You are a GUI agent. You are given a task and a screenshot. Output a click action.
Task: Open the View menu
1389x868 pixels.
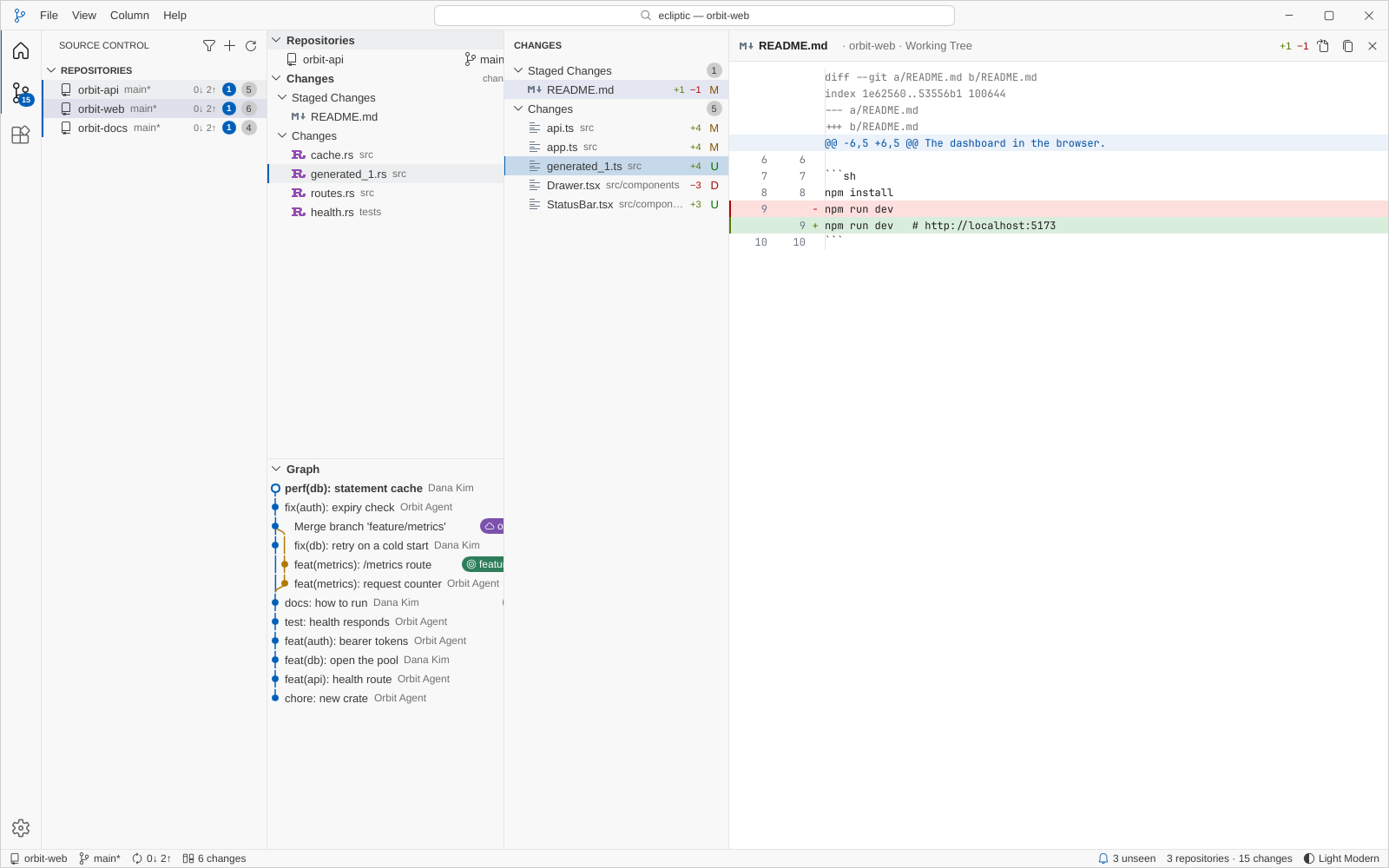tap(84, 16)
